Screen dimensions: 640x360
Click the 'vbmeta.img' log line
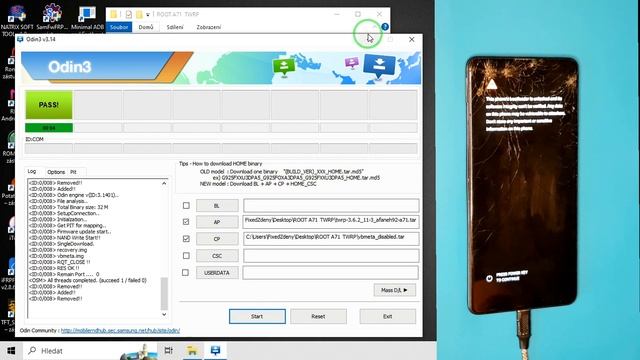pos(57,256)
